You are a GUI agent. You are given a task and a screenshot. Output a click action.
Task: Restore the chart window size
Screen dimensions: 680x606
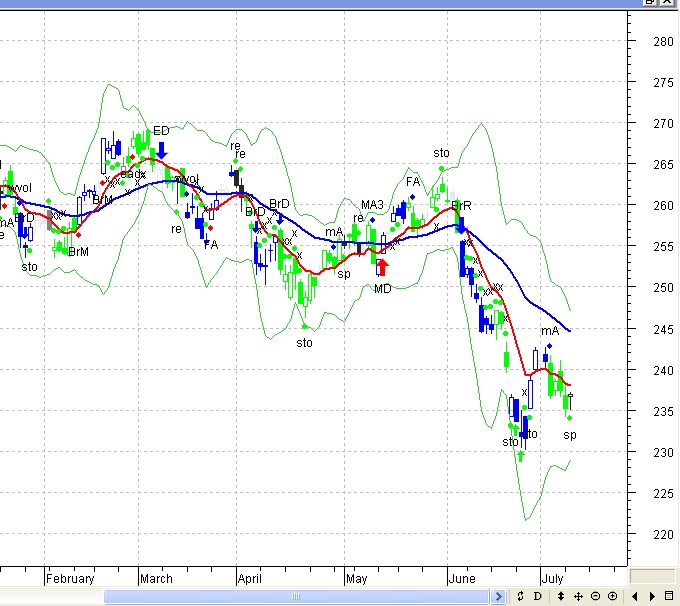click(x=652, y=3)
